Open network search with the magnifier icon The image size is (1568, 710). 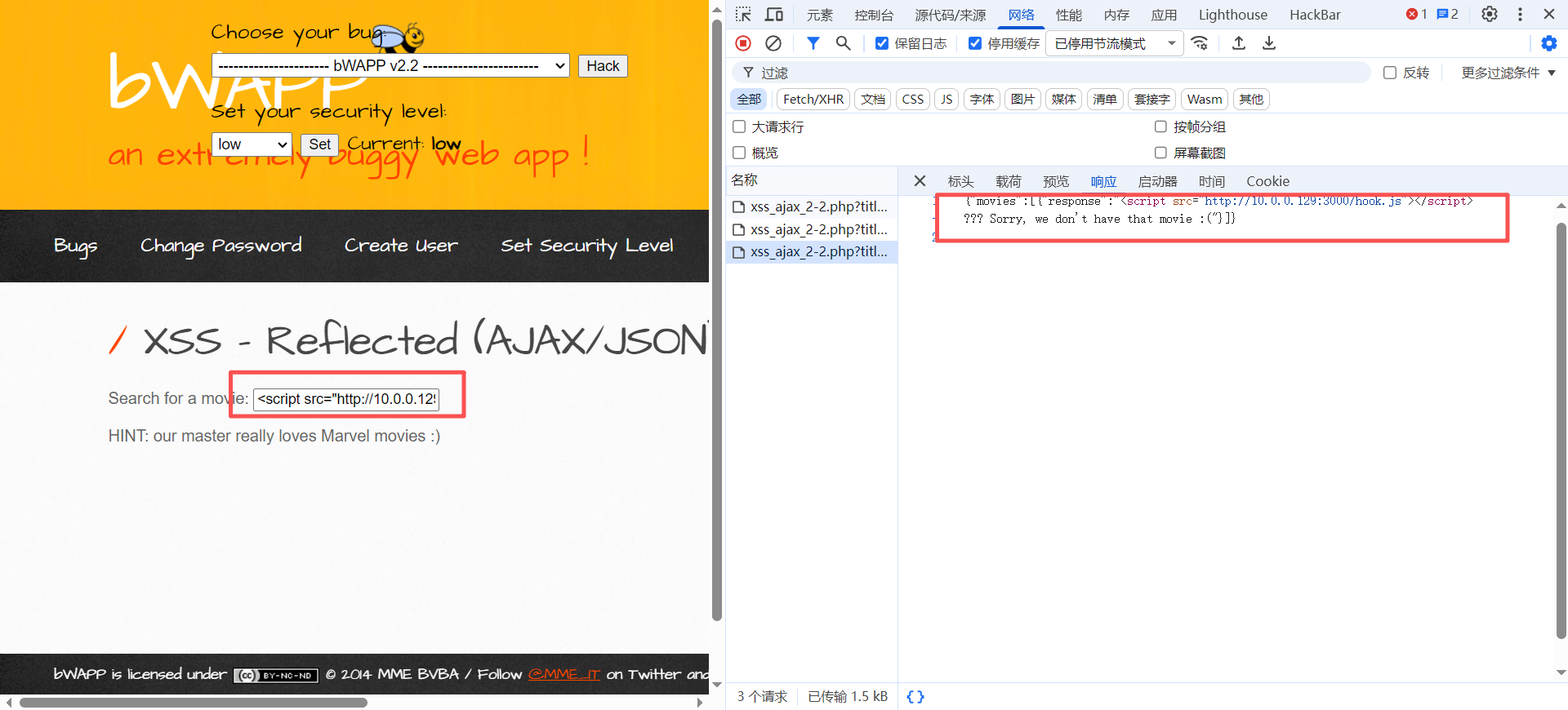844,43
